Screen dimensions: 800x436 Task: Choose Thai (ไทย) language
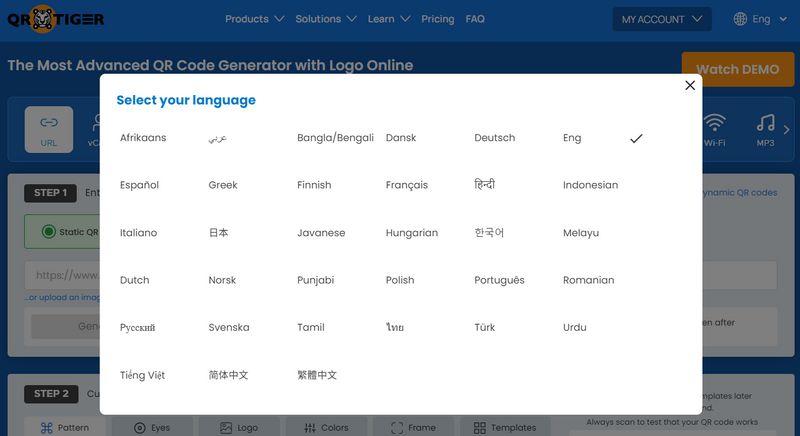(x=394, y=327)
